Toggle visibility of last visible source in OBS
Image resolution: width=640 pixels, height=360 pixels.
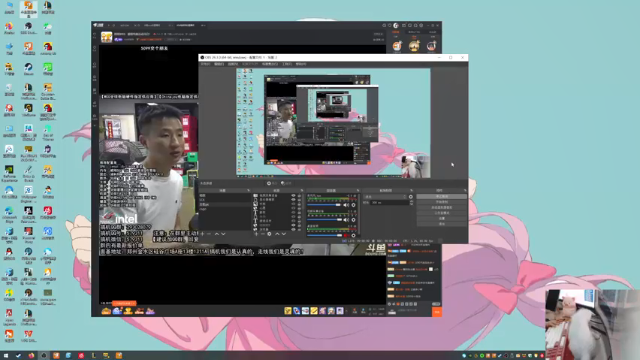pyautogui.click(x=293, y=229)
